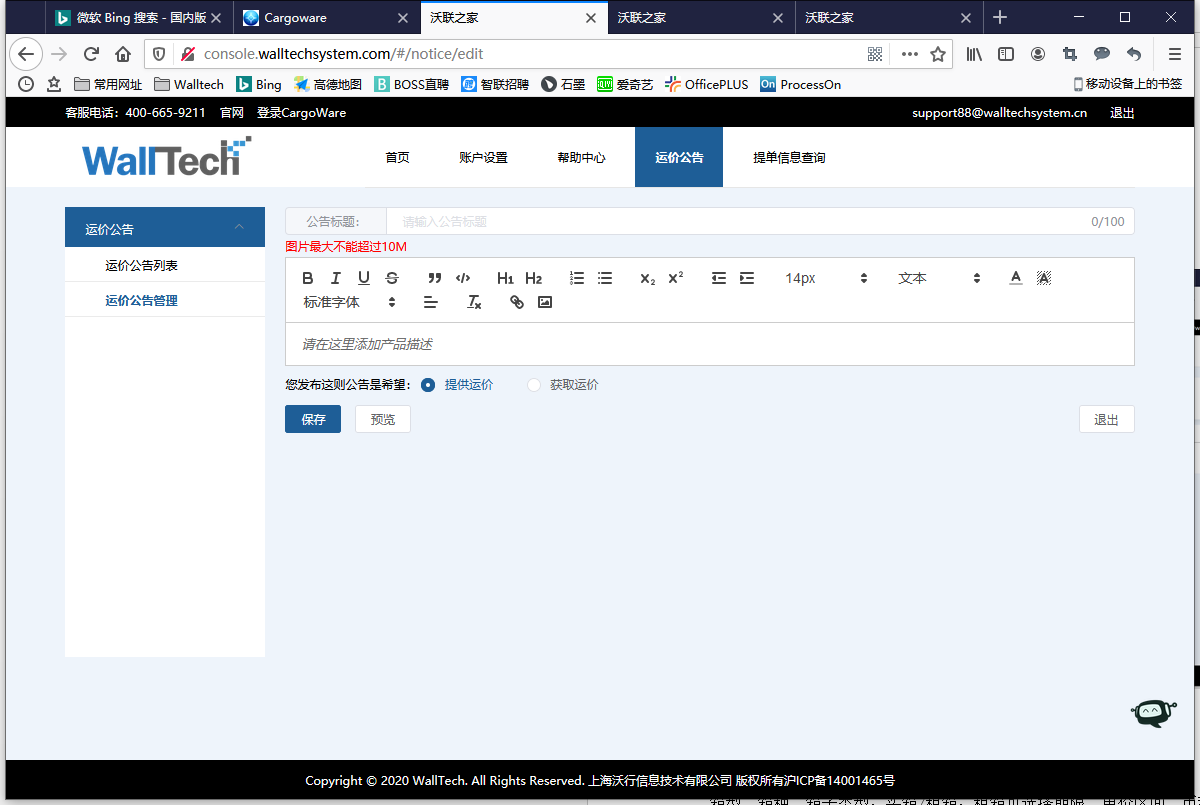This screenshot has height=805, width=1200.
Task: Open the Firefox hamburger menu
Action: tap(1175, 54)
